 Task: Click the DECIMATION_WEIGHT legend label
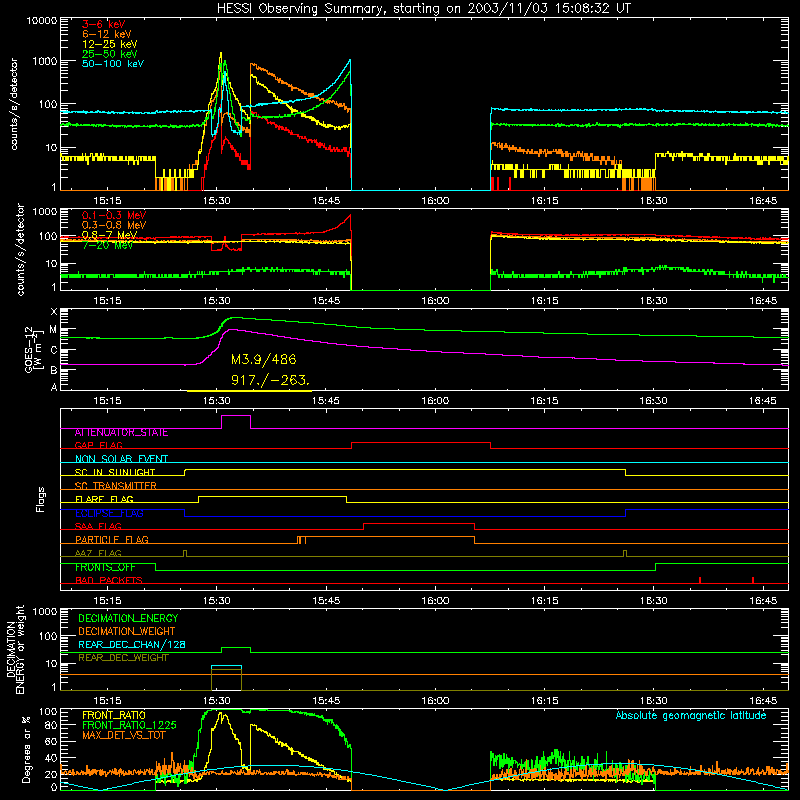coord(127,632)
